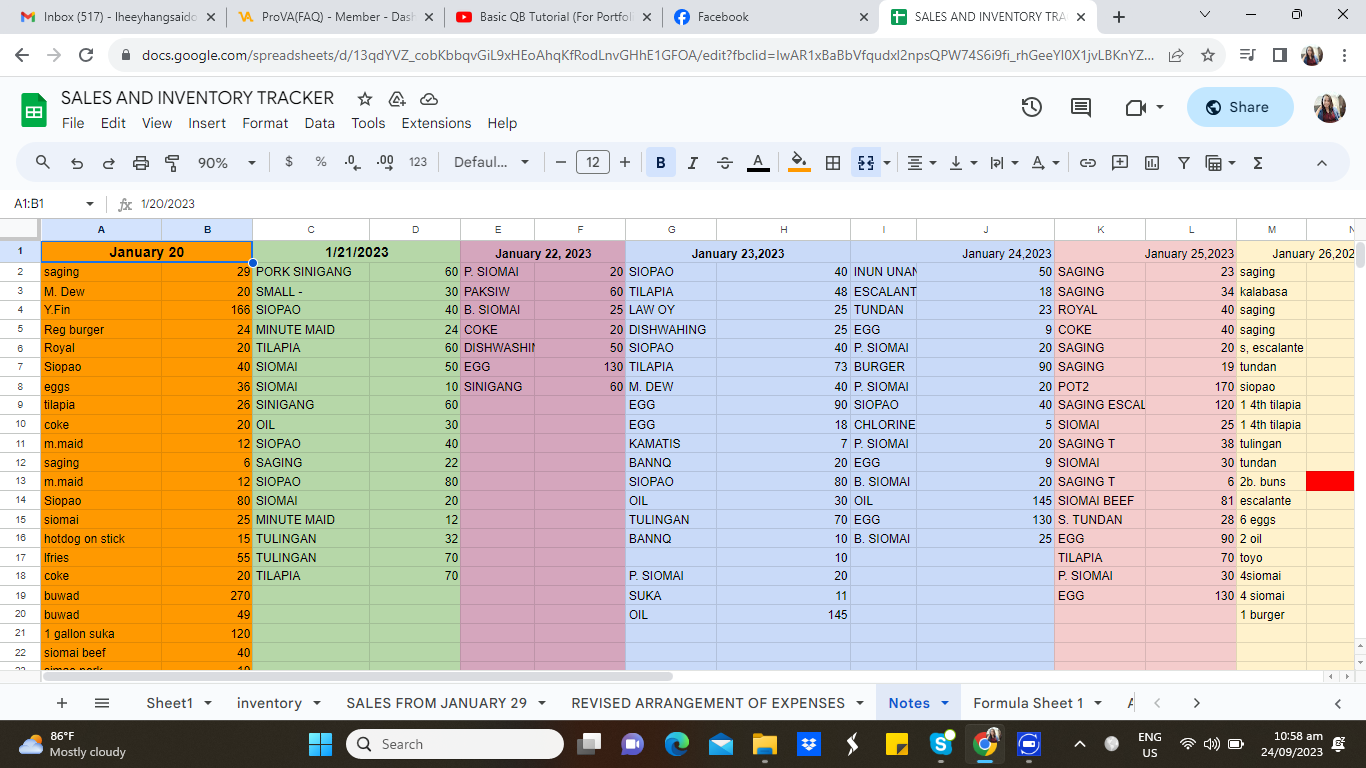Add a new sheet with the plus button
The image size is (1366, 768).
(x=62, y=703)
